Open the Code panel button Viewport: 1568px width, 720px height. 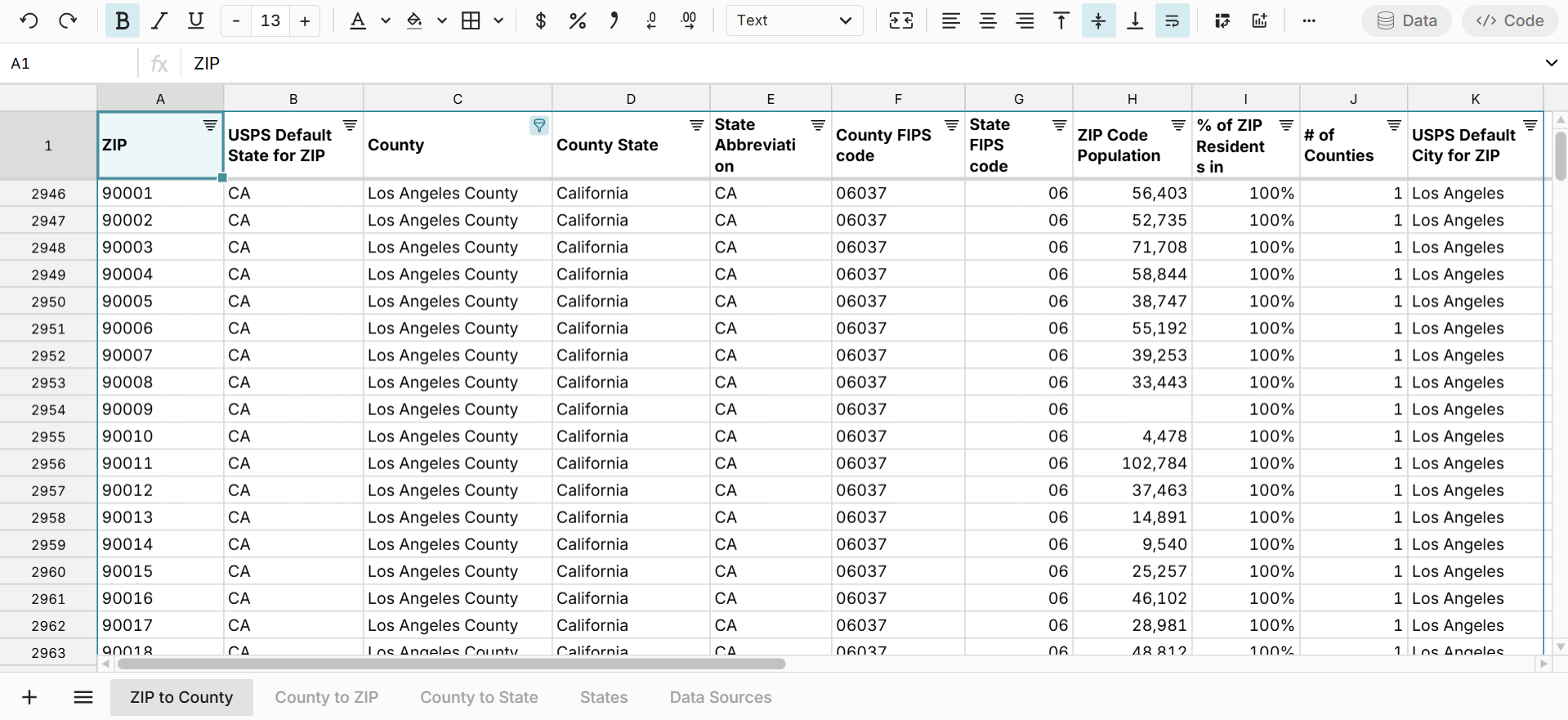click(1509, 20)
